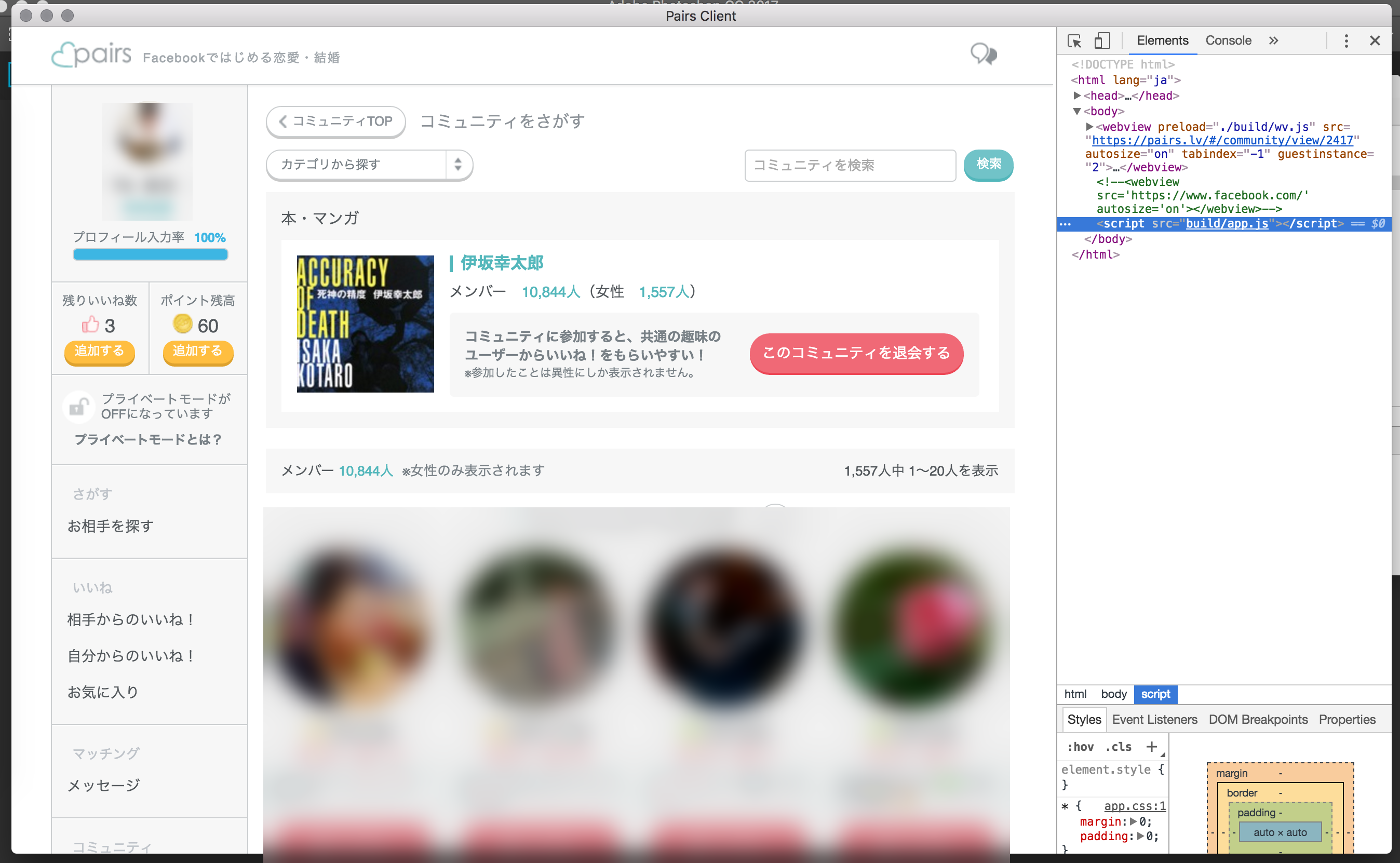Image resolution: width=1400 pixels, height=863 pixels.
Task: Click the thumbs-up likes icon
Action: coord(90,325)
